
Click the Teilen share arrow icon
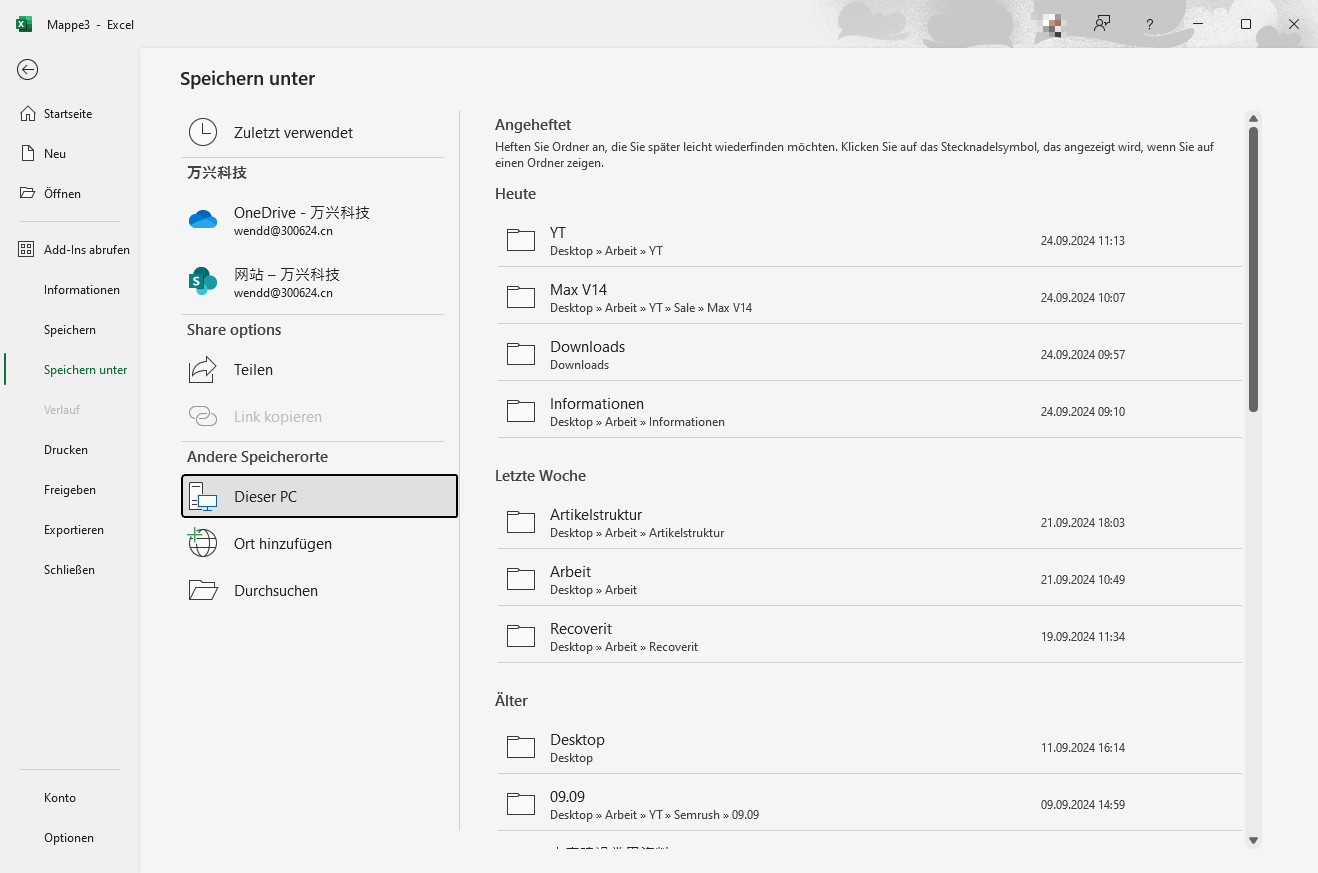203,370
